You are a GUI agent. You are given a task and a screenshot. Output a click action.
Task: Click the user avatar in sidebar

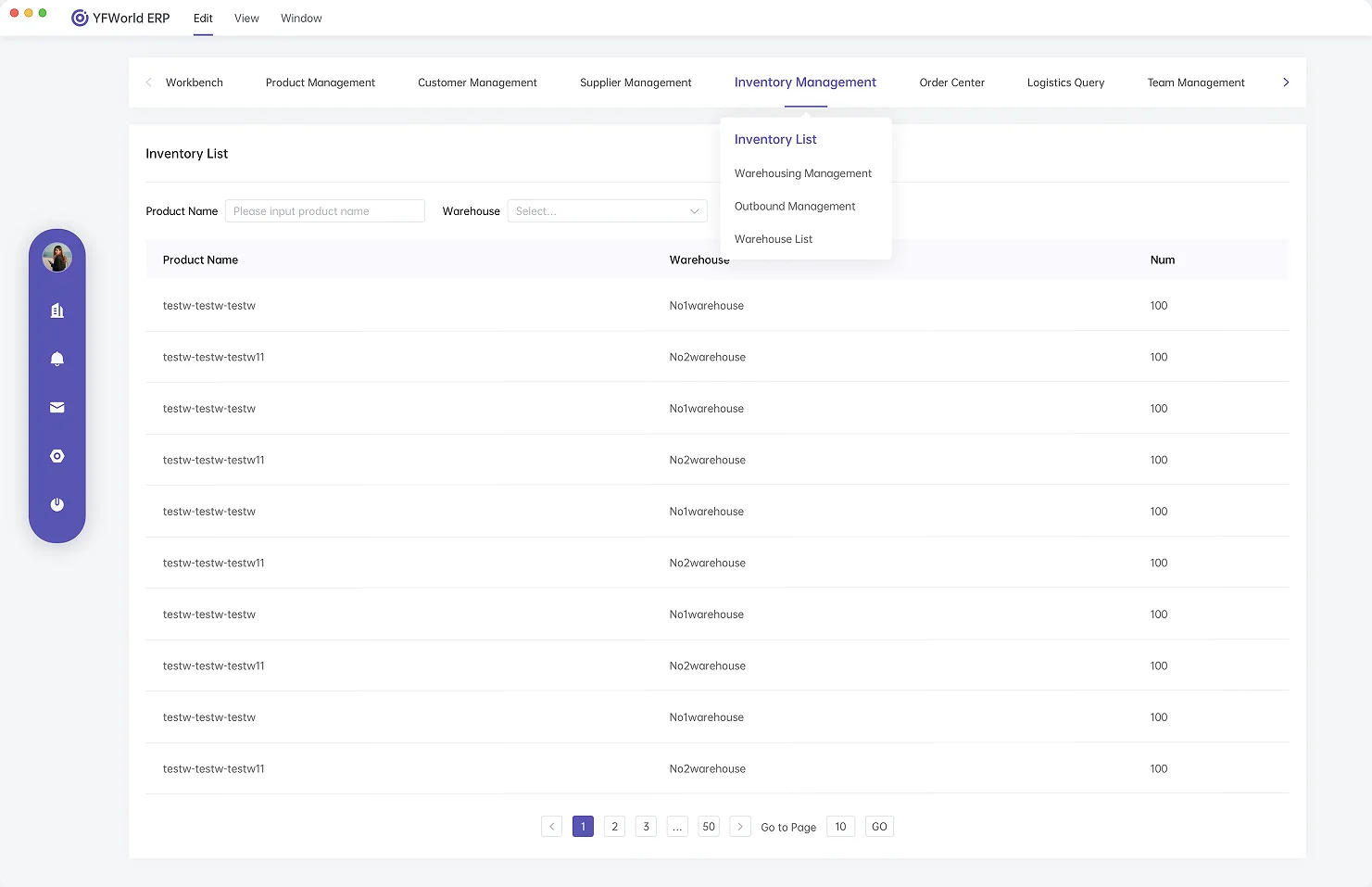pos(57,258)
